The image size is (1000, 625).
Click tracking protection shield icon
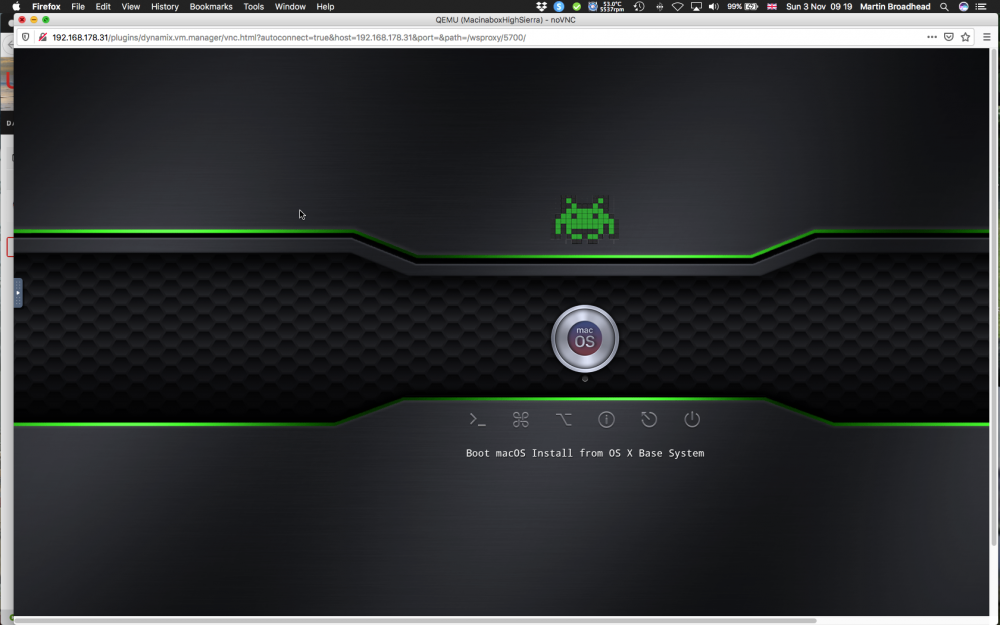[26, 37]
